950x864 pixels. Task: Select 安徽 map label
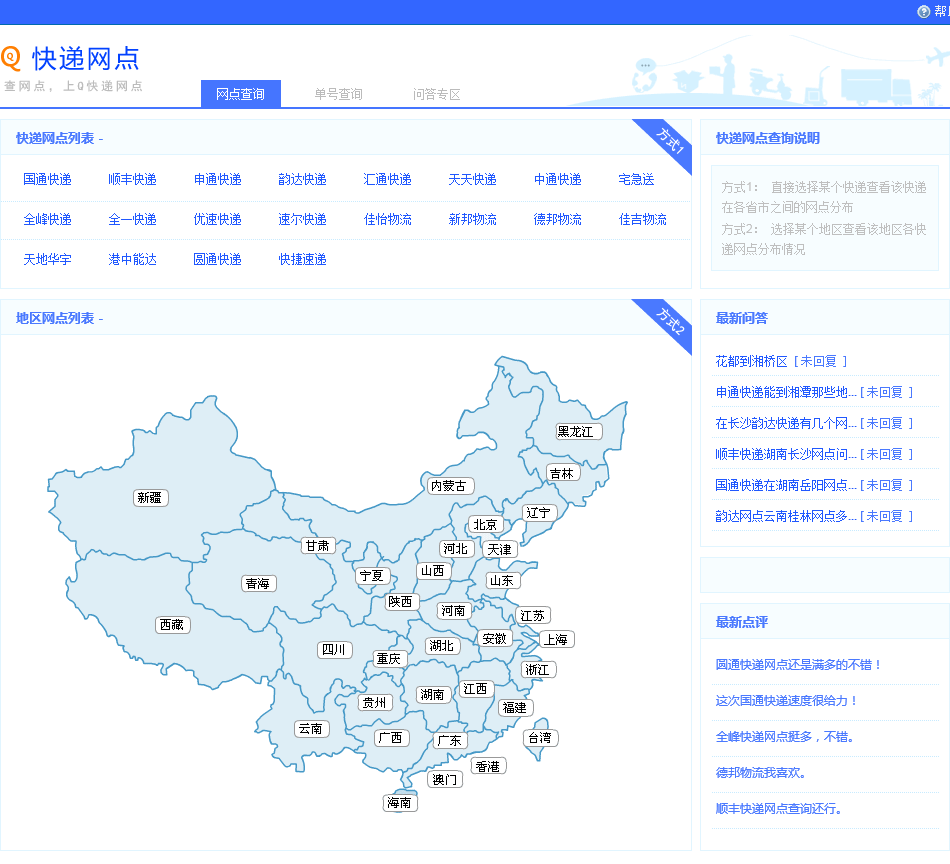click(x=495, y=638)
